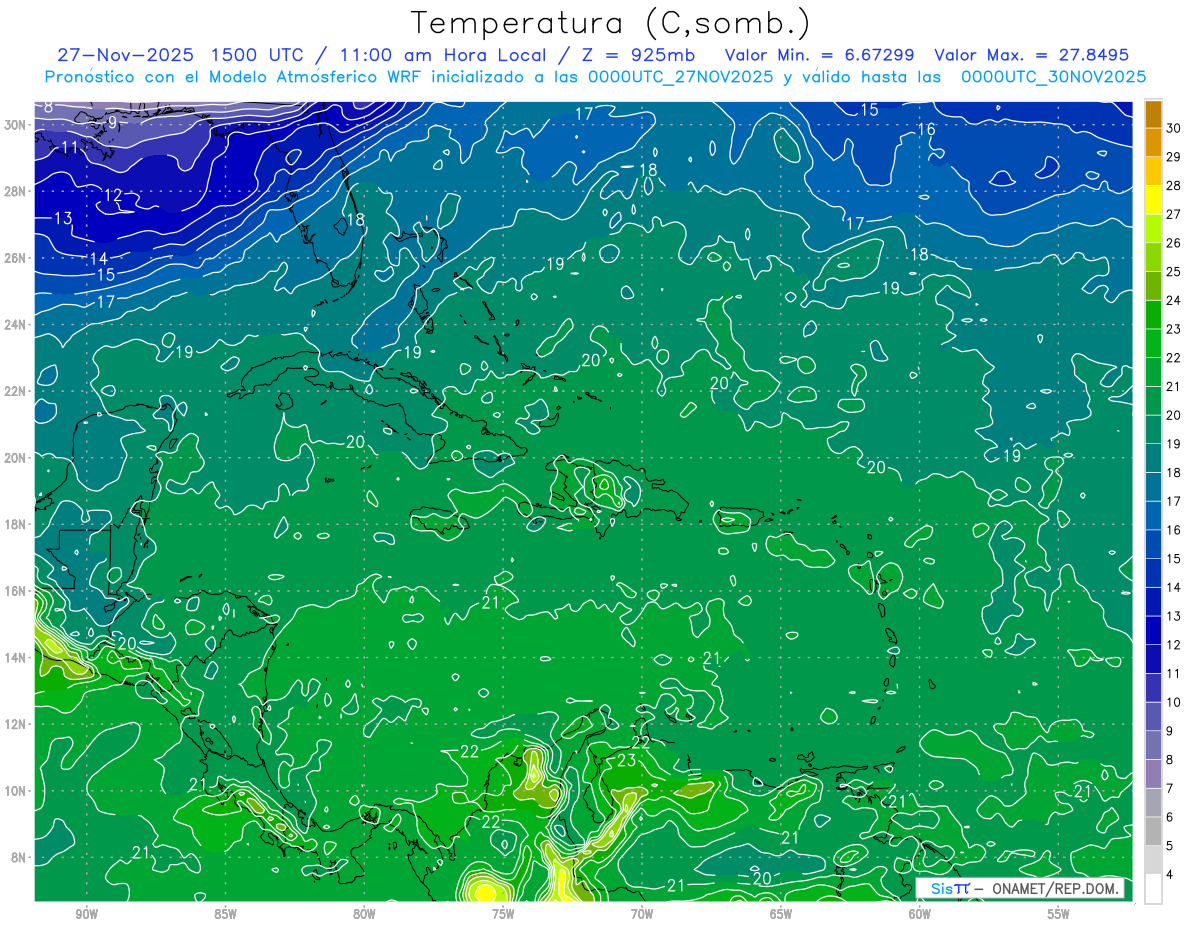Image resolution: width=1200 pixels, height=927 pixels.
Task: Click the title "Temperatura (C,somb.)"
Action: [x=611, y=22]
